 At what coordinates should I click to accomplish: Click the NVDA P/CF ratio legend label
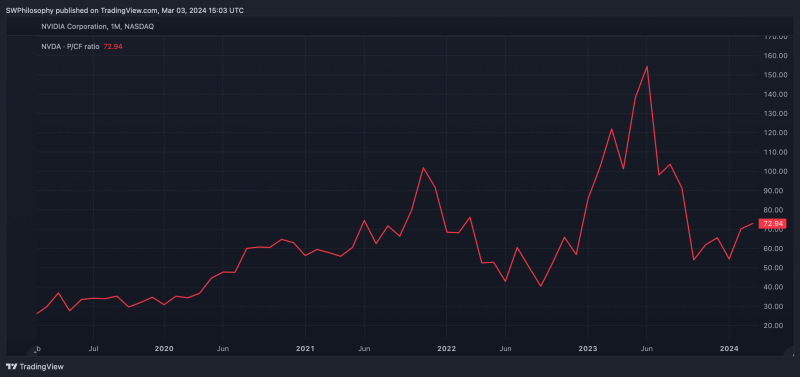point(70,46)
